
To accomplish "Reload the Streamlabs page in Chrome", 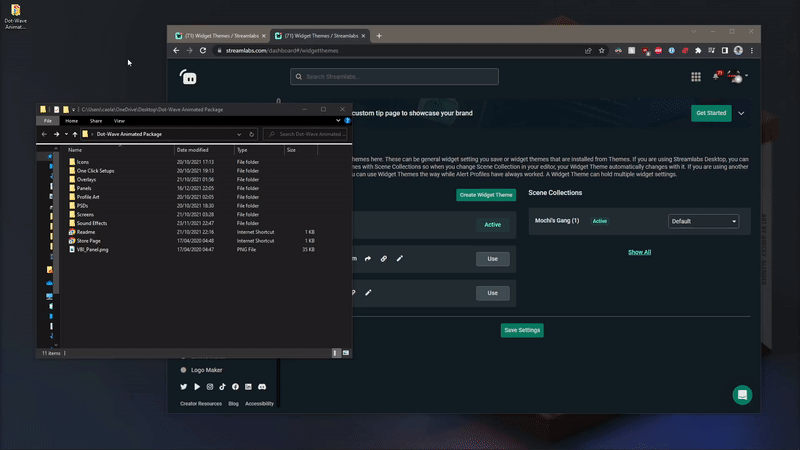I will 203,51.
